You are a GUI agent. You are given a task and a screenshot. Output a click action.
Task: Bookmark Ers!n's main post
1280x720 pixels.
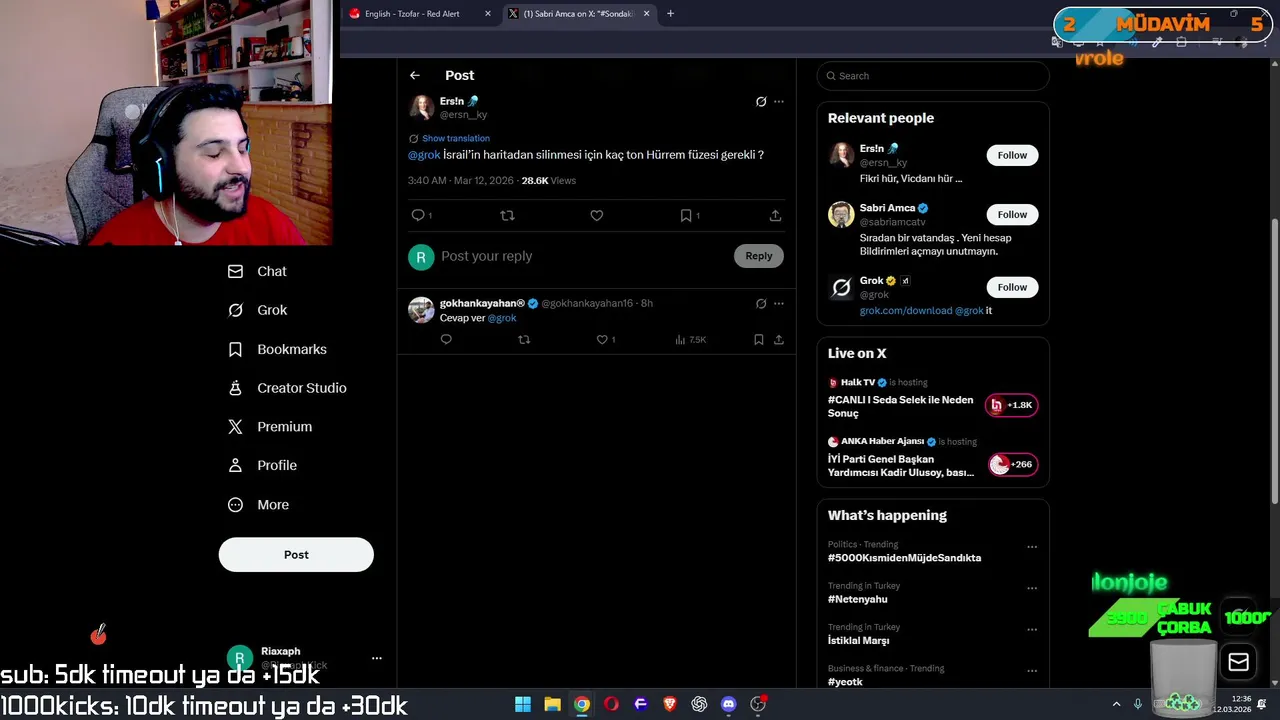coord(686,215)
